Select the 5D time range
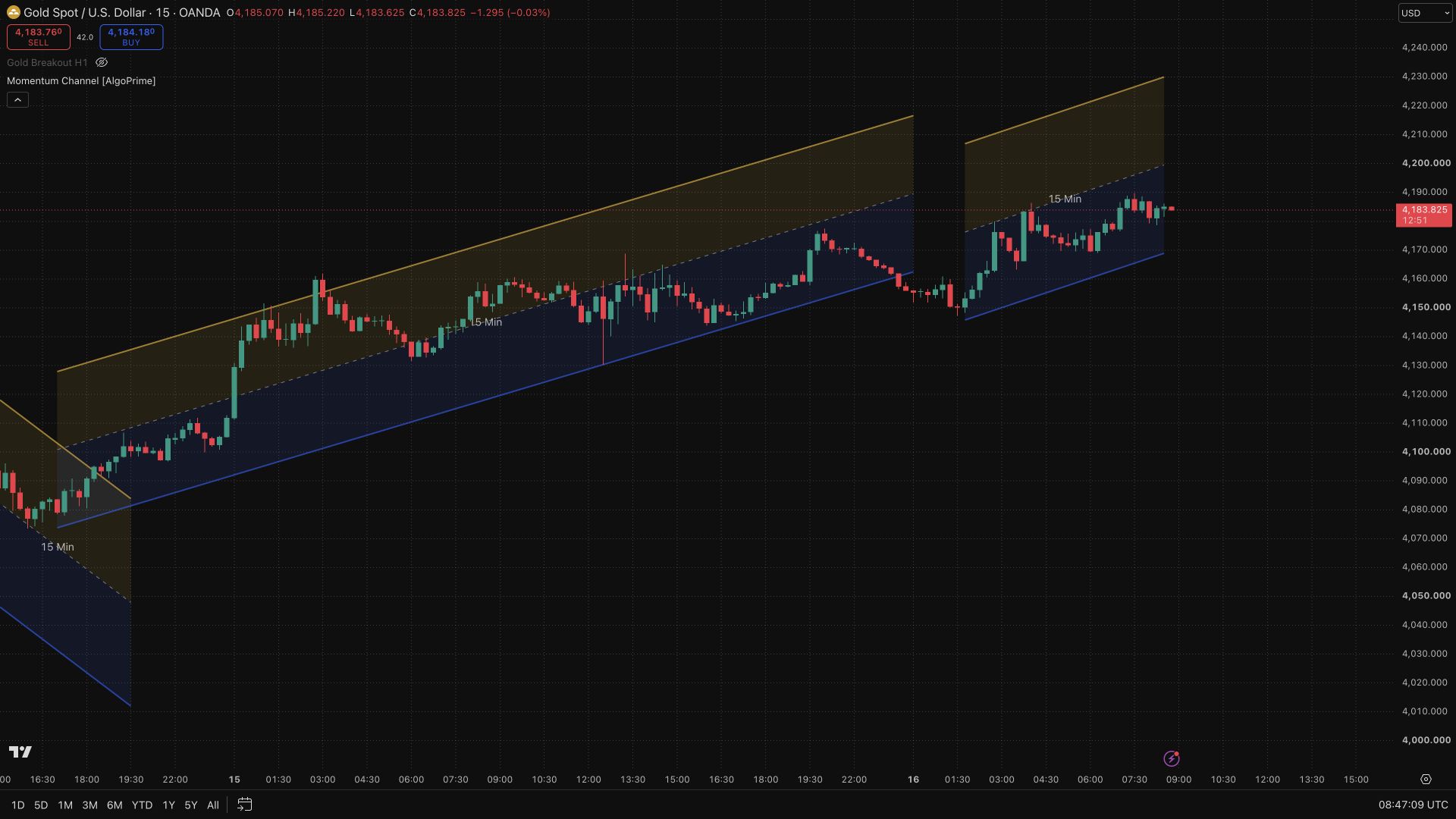 (x=41, y=805)
